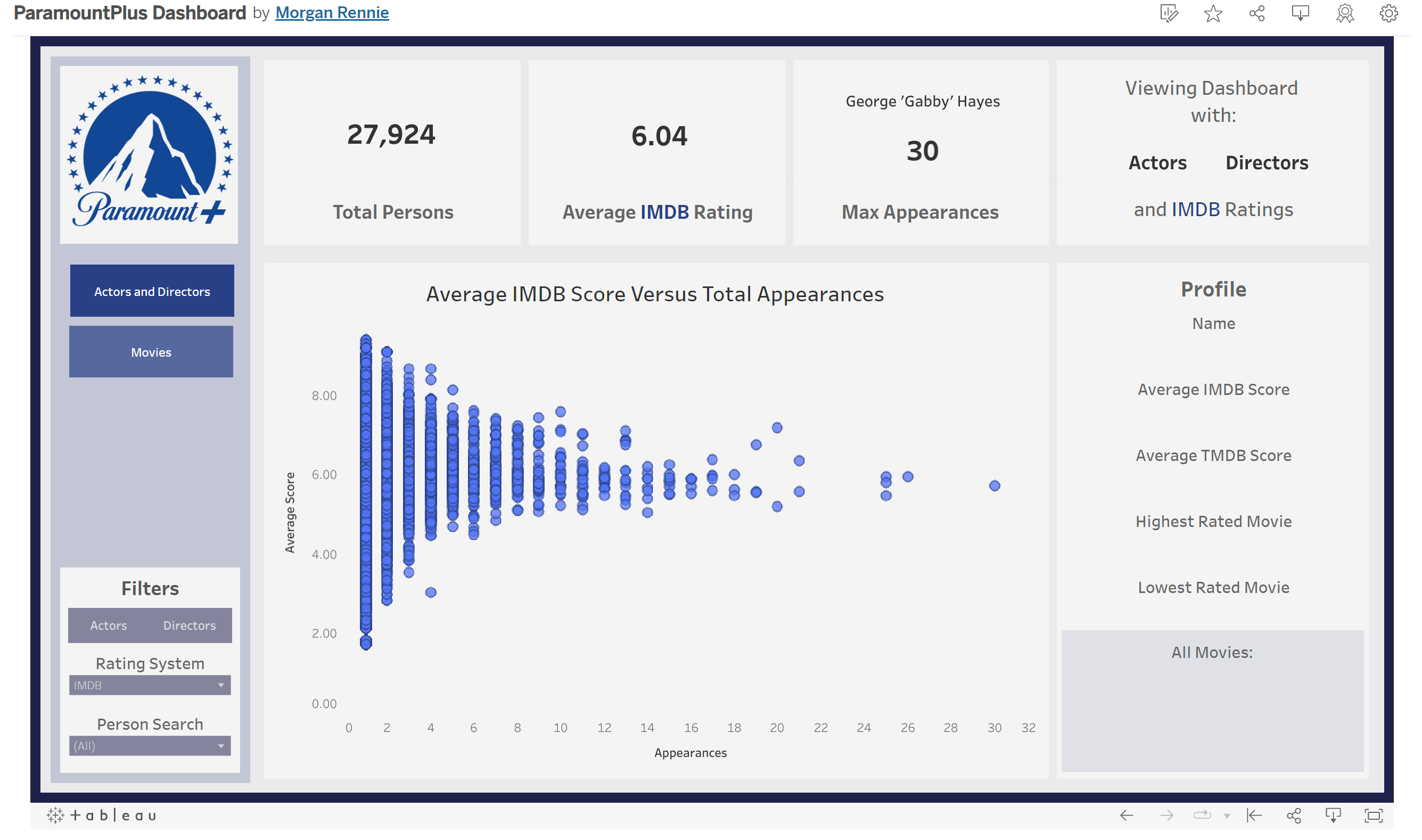Screen dimensions: 1422x840
Task: Open the share icon in the top header
Action: coord(1257,13)
